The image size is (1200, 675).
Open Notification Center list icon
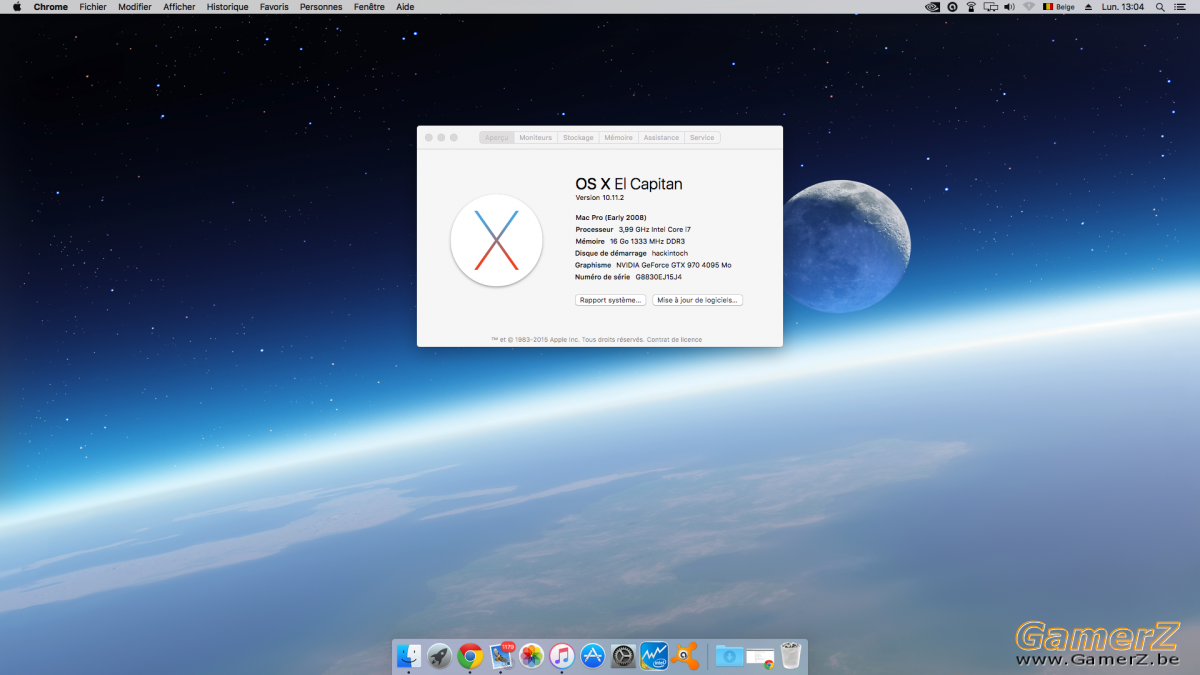[1180, 7]
